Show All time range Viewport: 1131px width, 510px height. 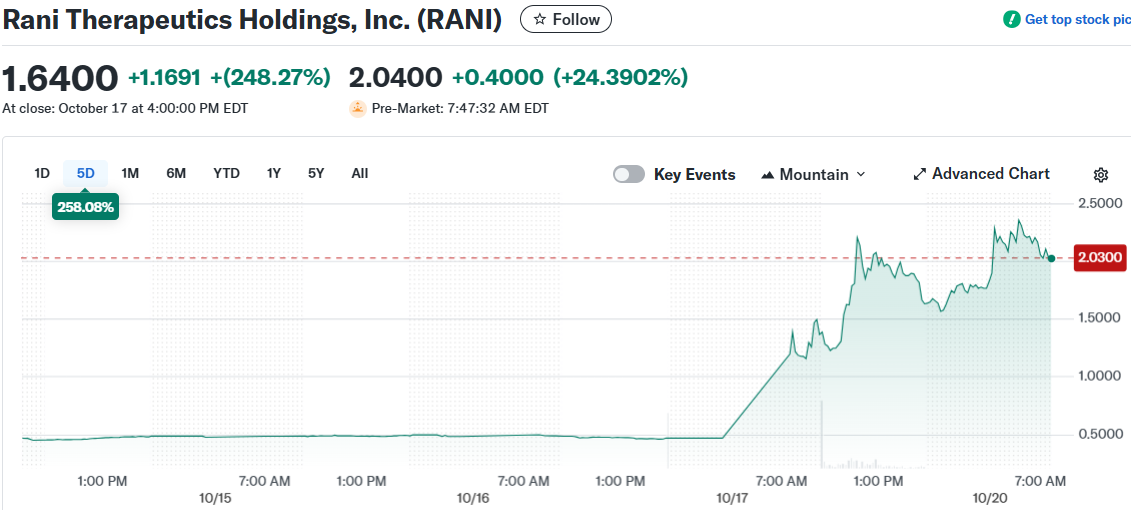tap(360, 173)
